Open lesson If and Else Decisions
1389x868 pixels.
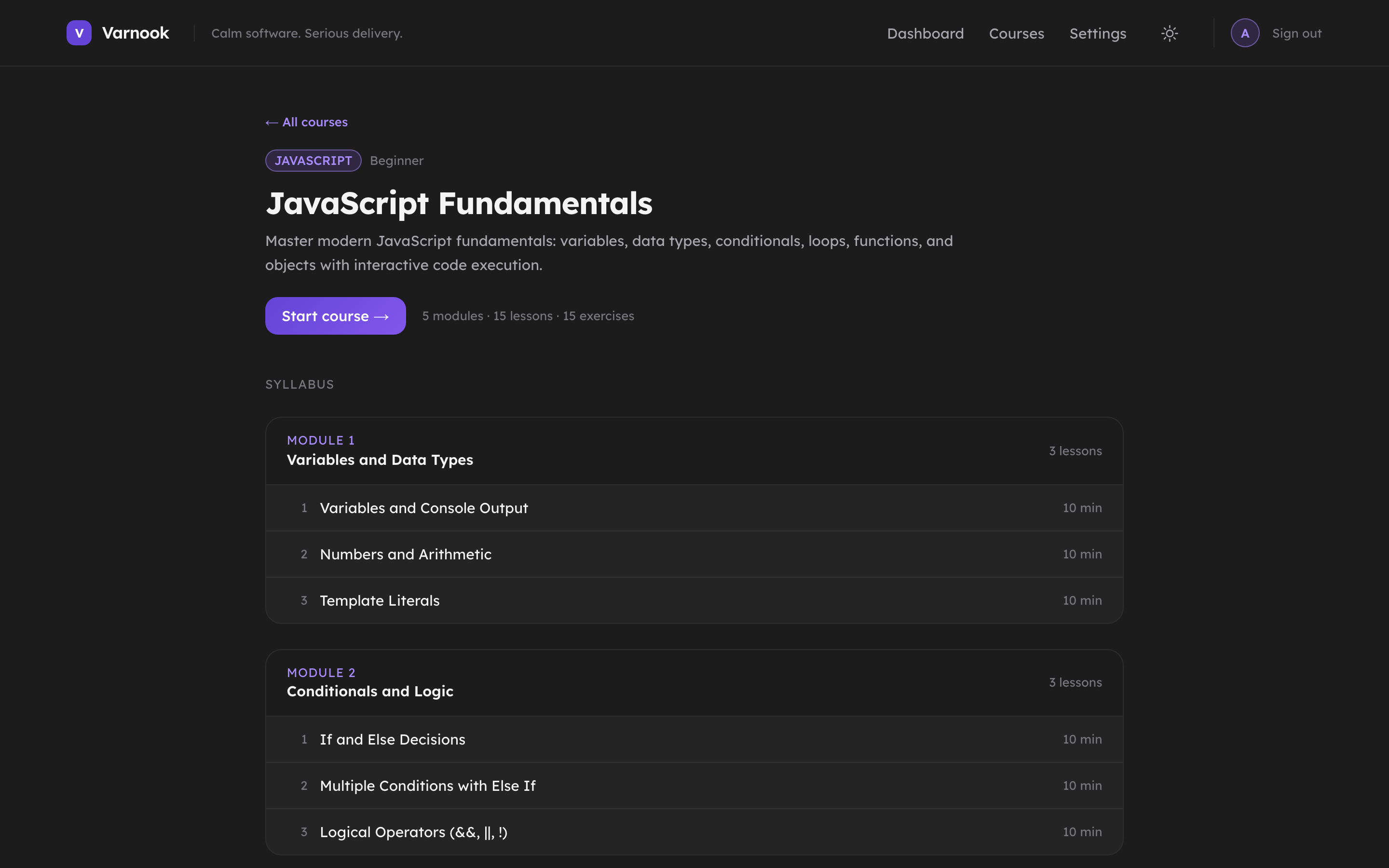click(694, 739)
